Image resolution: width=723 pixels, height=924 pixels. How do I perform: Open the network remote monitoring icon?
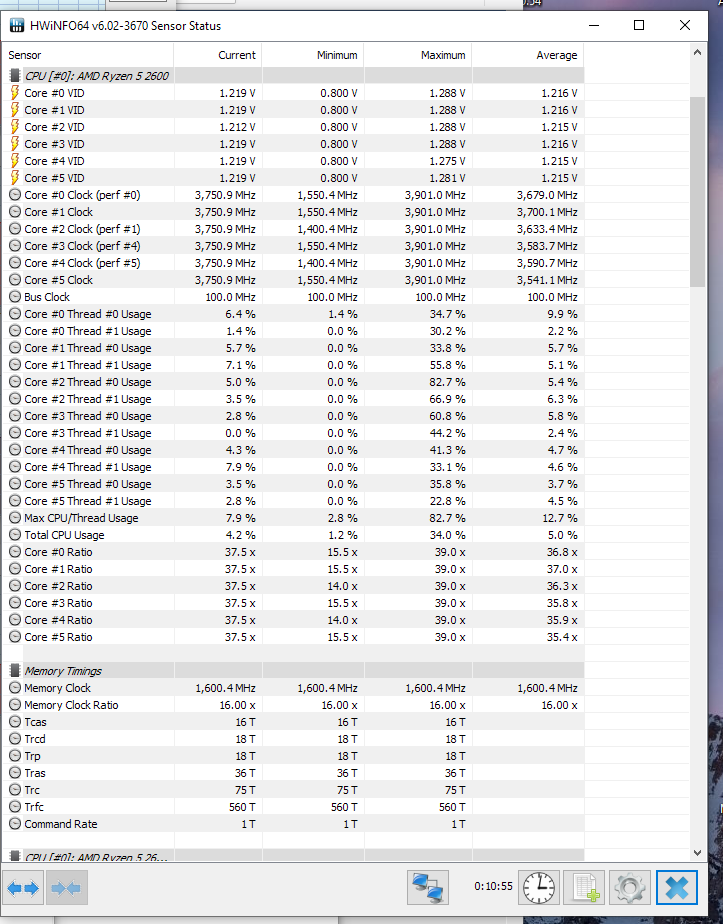pos(427,887)
